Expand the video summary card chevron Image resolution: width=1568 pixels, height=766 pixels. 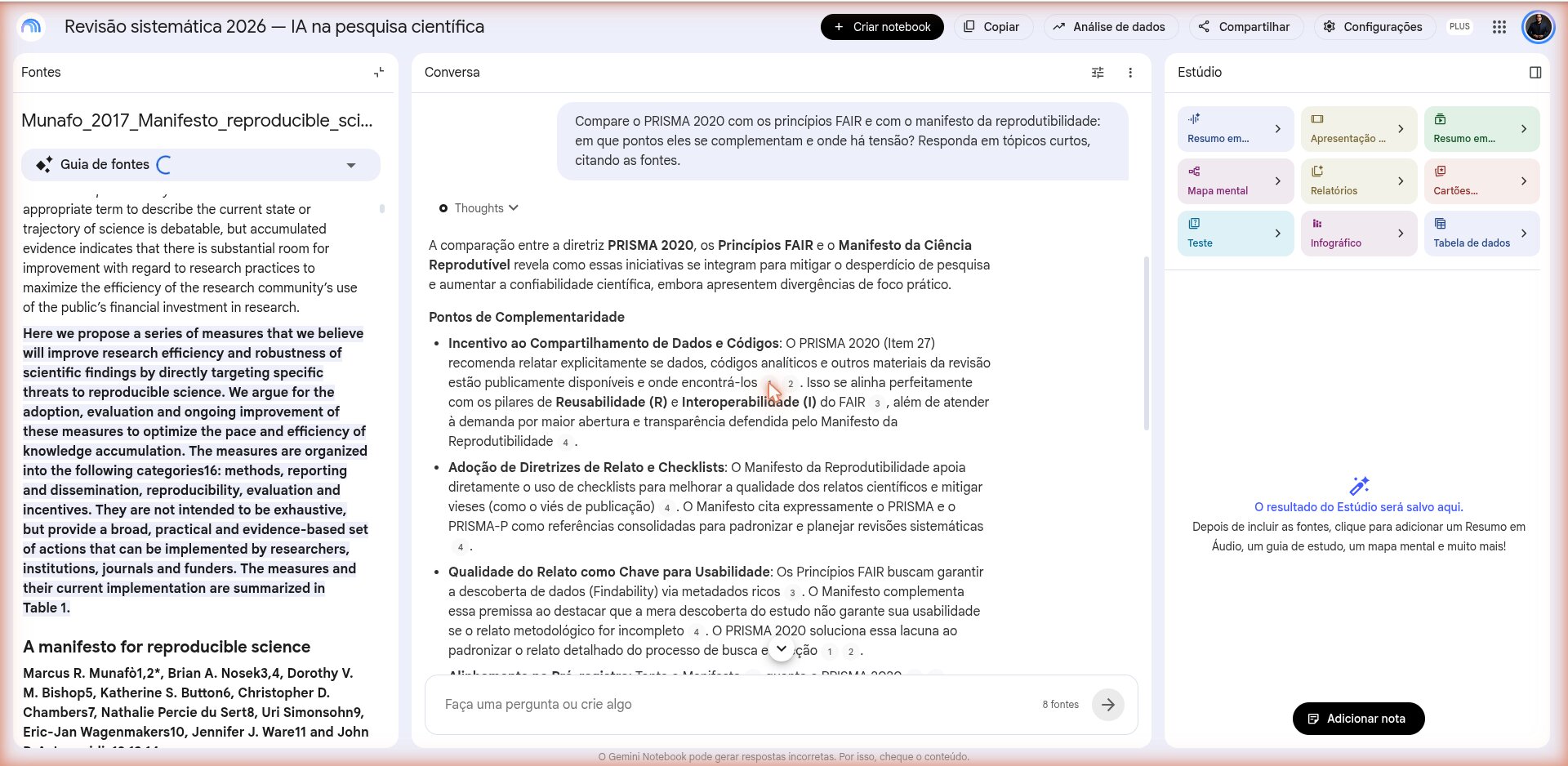(1524, 129)
